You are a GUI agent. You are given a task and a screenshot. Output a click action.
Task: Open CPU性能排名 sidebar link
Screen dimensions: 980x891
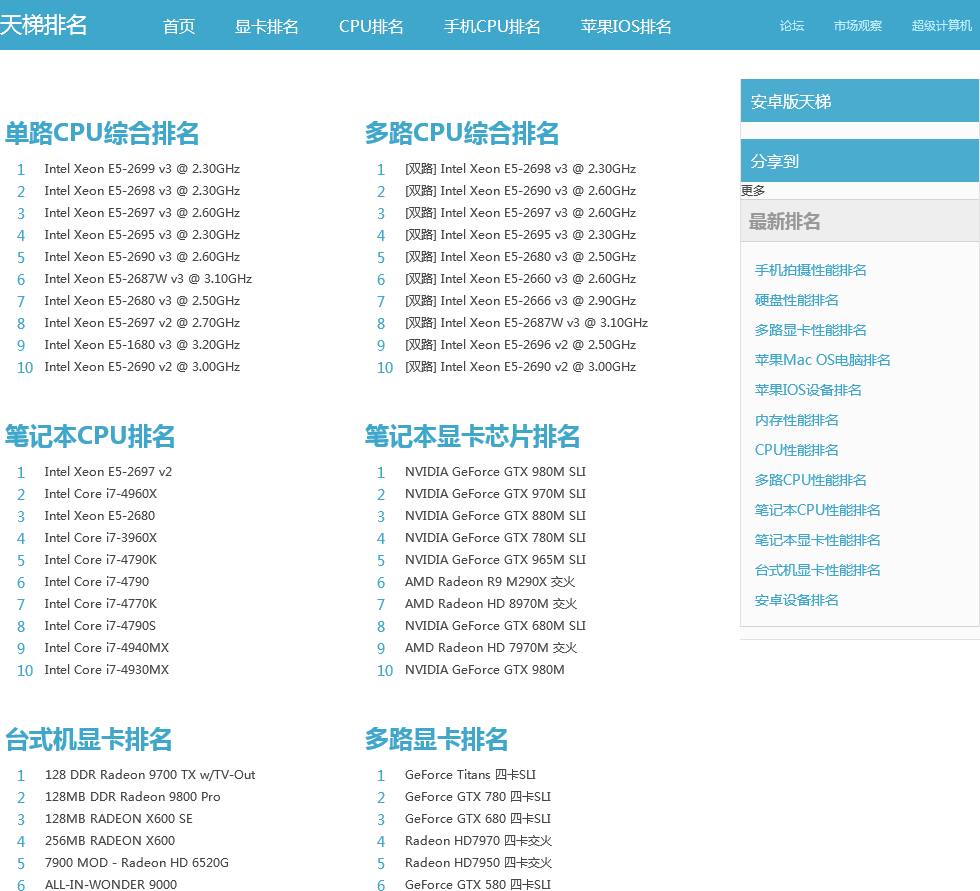click(796, 450)
